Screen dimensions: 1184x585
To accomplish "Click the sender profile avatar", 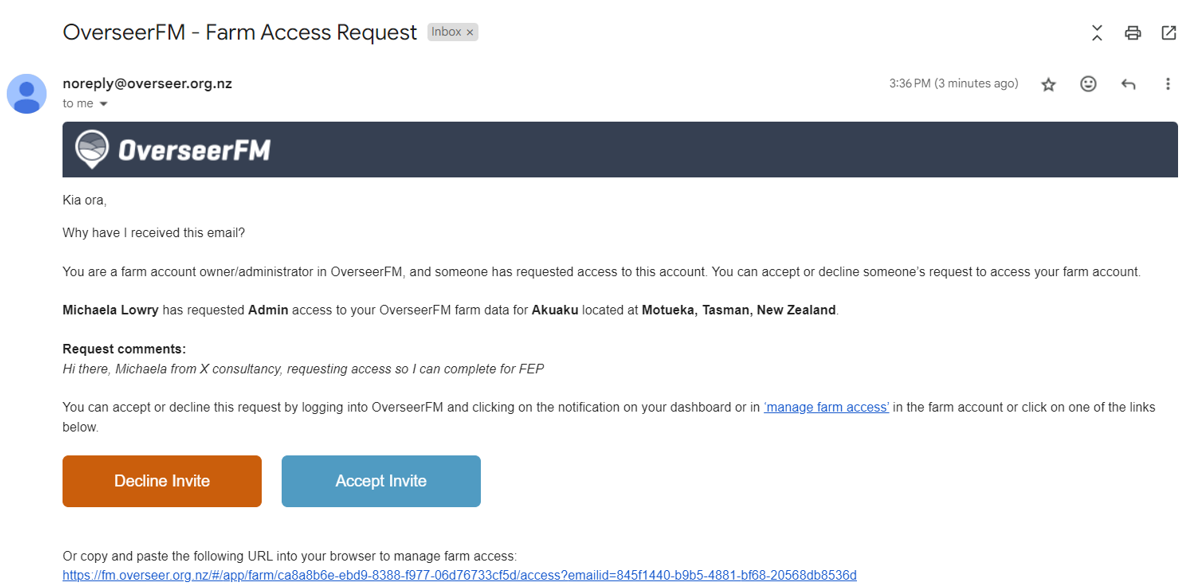I will point(26,94).
